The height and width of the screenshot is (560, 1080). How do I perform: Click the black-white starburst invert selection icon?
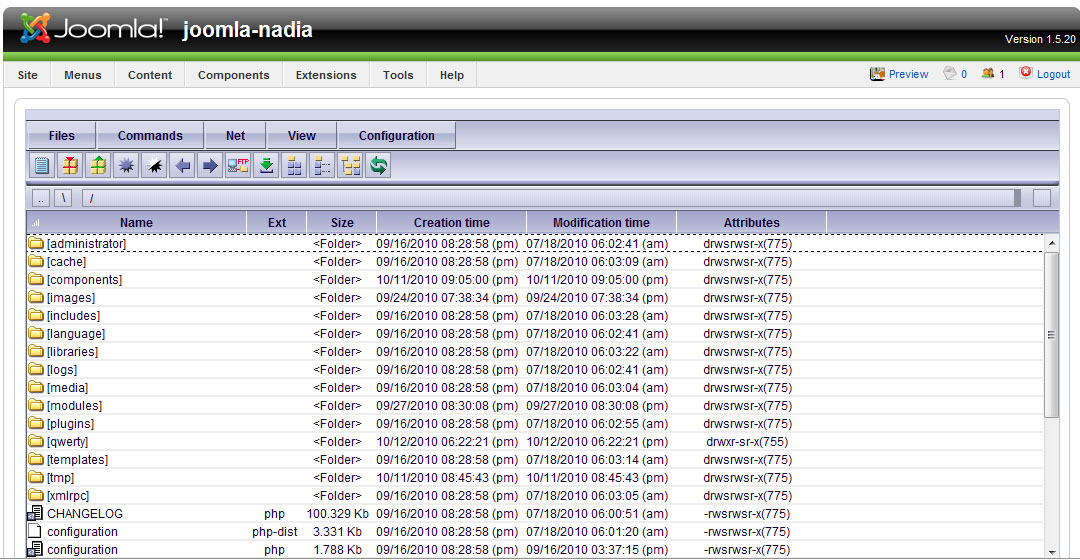154,166
